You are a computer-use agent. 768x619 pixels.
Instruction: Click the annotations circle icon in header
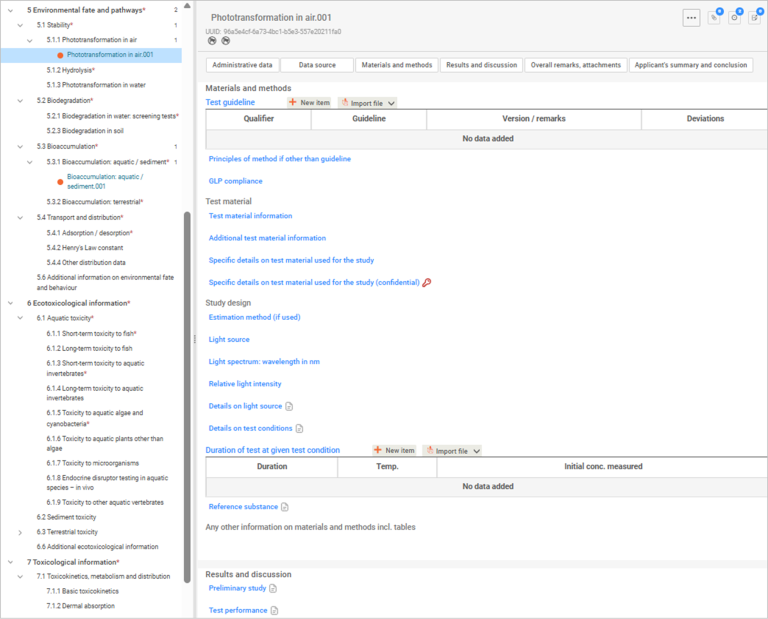(x=735, y=18)
